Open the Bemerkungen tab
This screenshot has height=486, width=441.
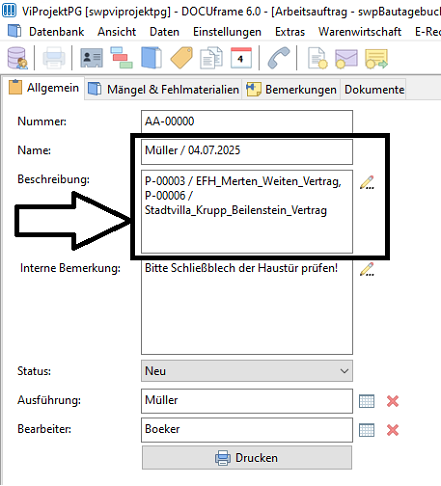click(x=291, y=89)
